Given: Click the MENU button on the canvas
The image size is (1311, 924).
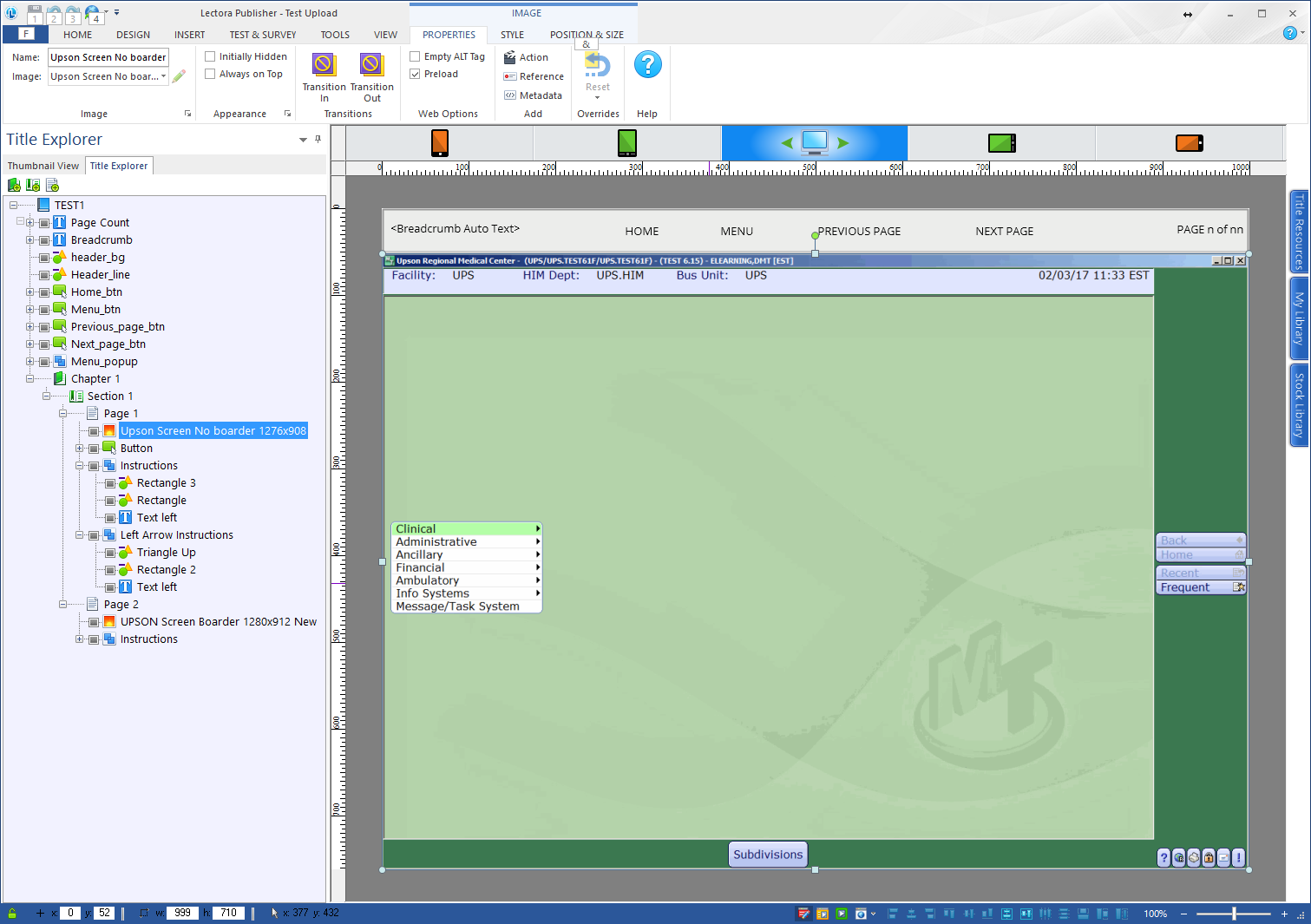Looking at the screenshot, I should pos(737,232).
